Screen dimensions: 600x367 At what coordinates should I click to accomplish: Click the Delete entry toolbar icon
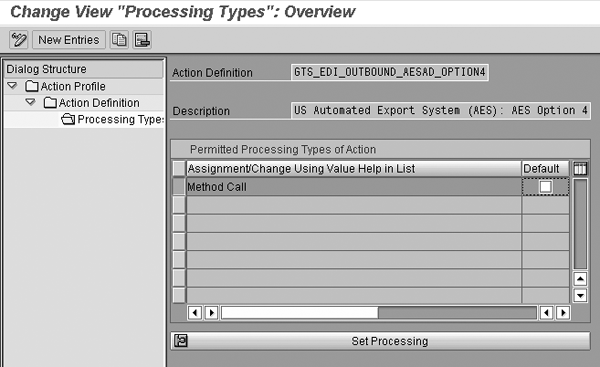tap(142, 40)
